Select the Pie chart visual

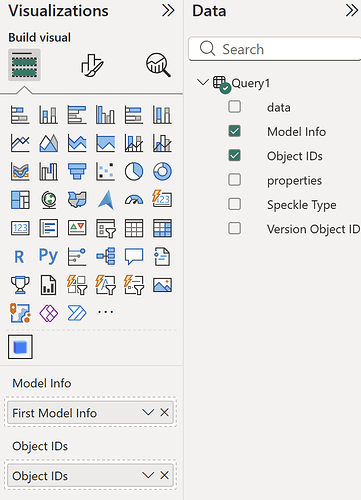[x=134, y=171]
